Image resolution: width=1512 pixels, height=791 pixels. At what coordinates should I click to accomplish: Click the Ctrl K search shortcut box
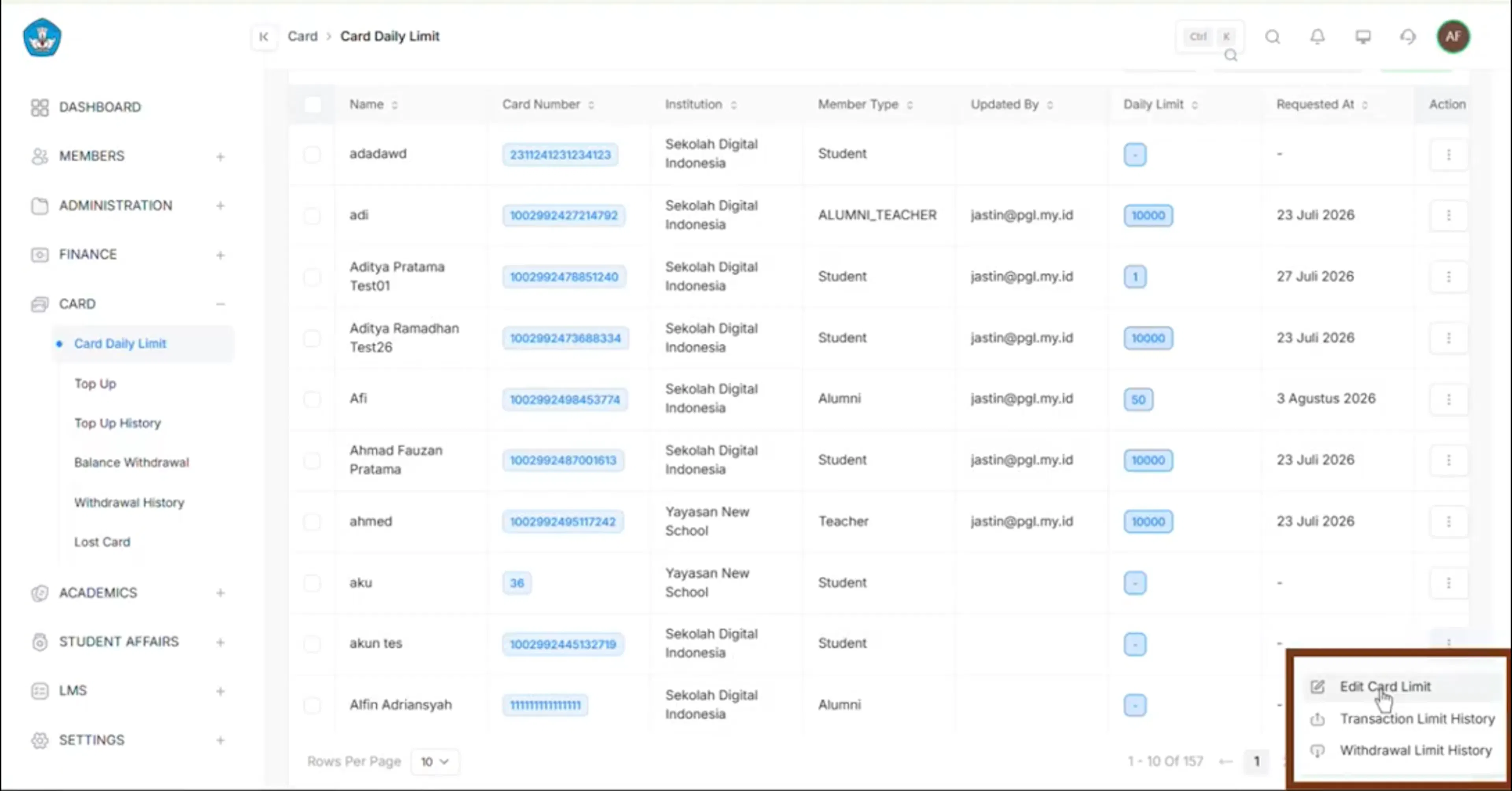coord(1210,37)
